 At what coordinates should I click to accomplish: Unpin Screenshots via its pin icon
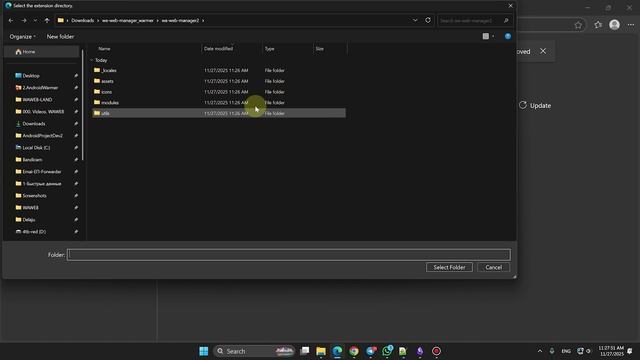point(76,196)
